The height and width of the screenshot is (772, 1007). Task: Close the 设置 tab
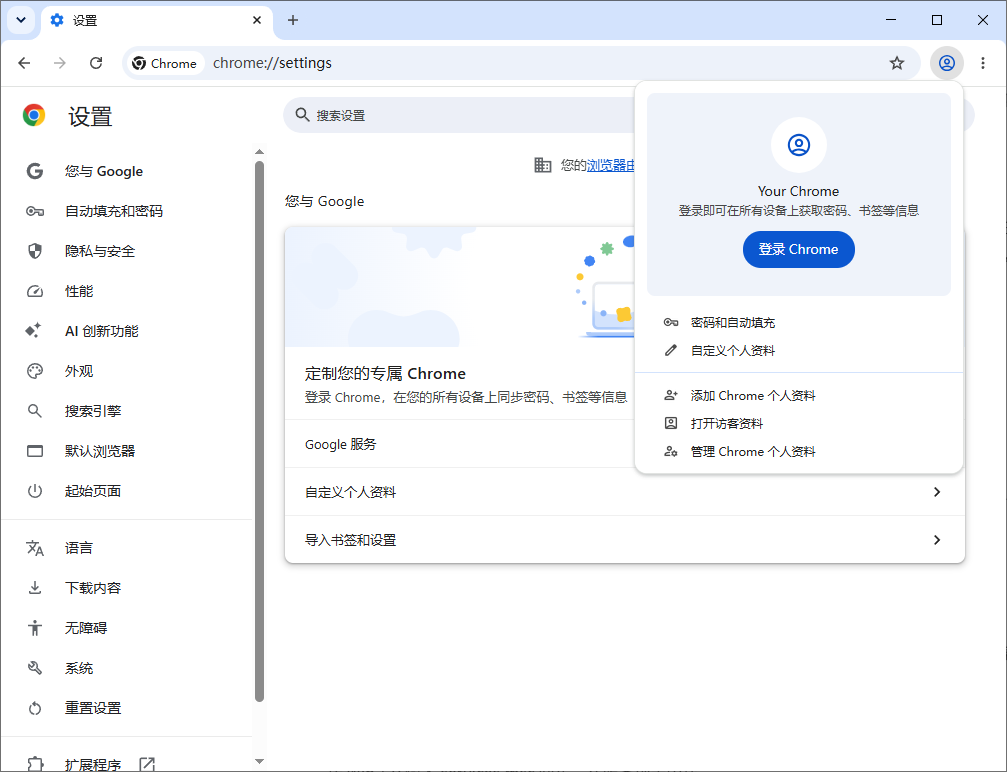point(257,20)
